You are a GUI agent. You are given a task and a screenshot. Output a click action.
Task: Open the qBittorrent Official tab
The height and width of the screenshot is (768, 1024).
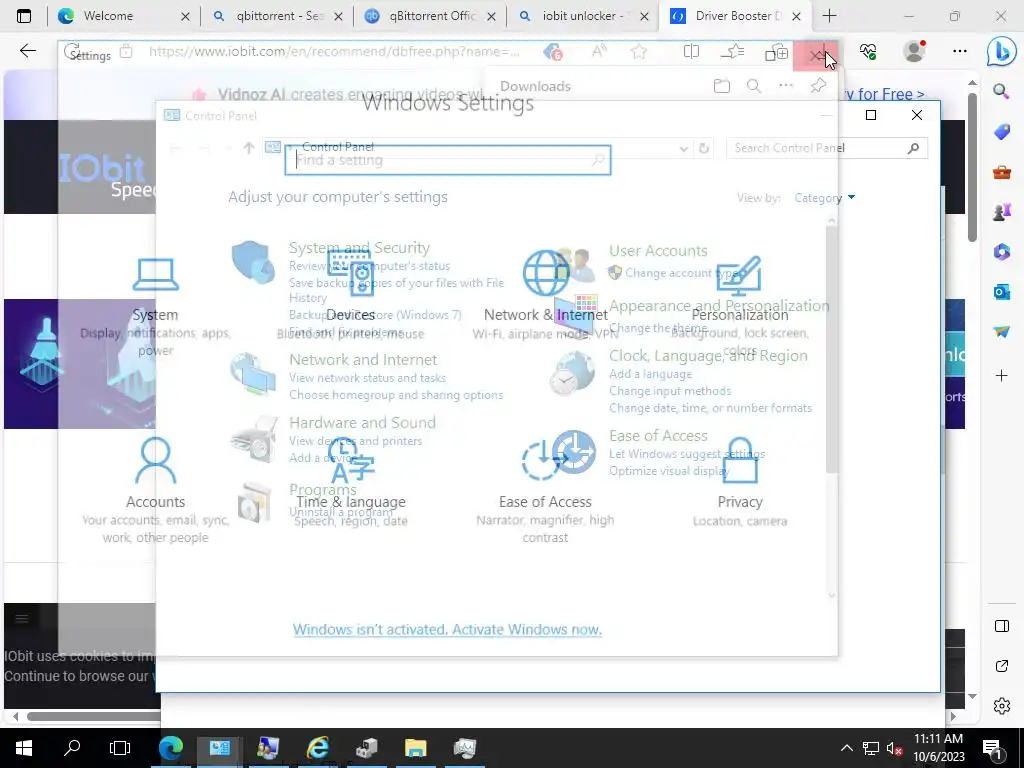pos(430,16)
